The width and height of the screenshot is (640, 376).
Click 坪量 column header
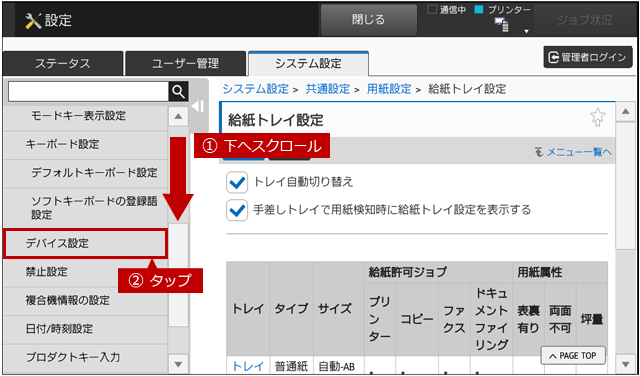pyautogui.click(x=592, y=318)
